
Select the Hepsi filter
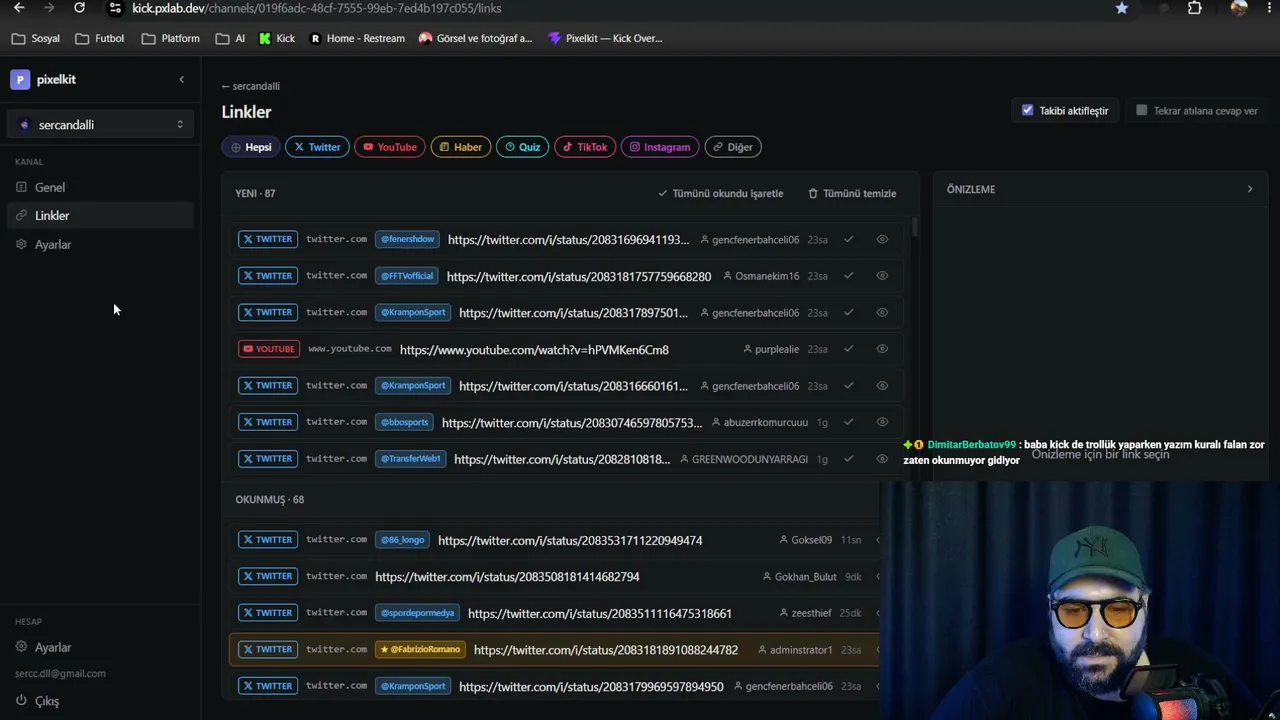point(250,147)
